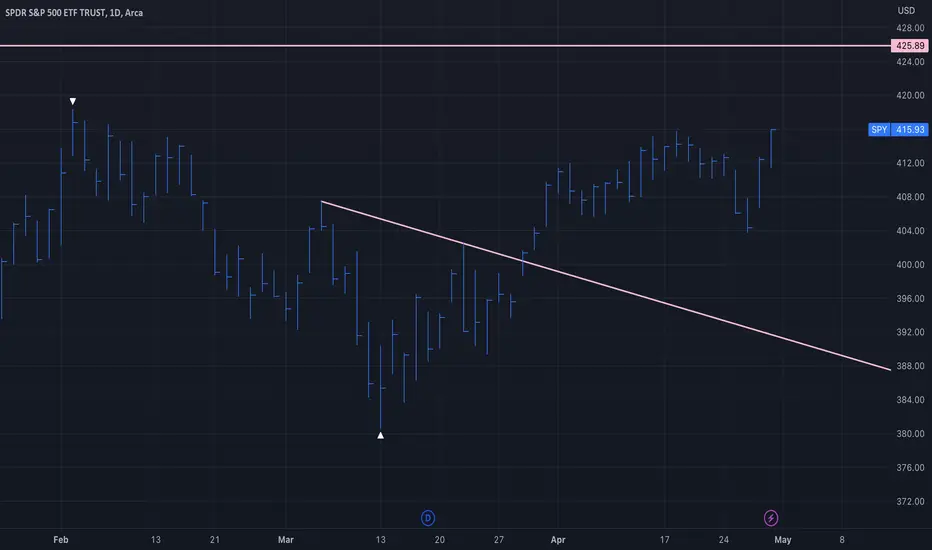932x550 pixels.
Task: Click the May label on the time axis
Action: pos(782,540)
